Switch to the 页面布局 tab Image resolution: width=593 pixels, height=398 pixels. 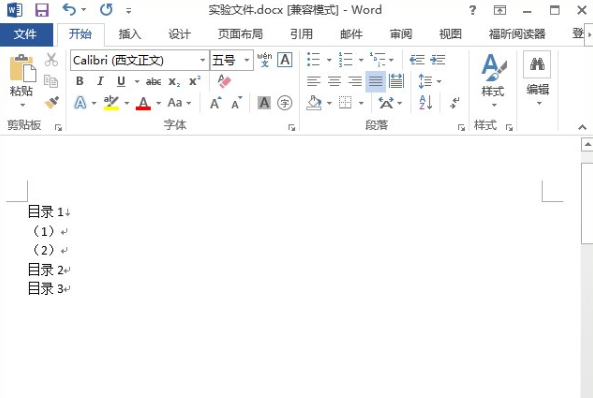point(240,34)
